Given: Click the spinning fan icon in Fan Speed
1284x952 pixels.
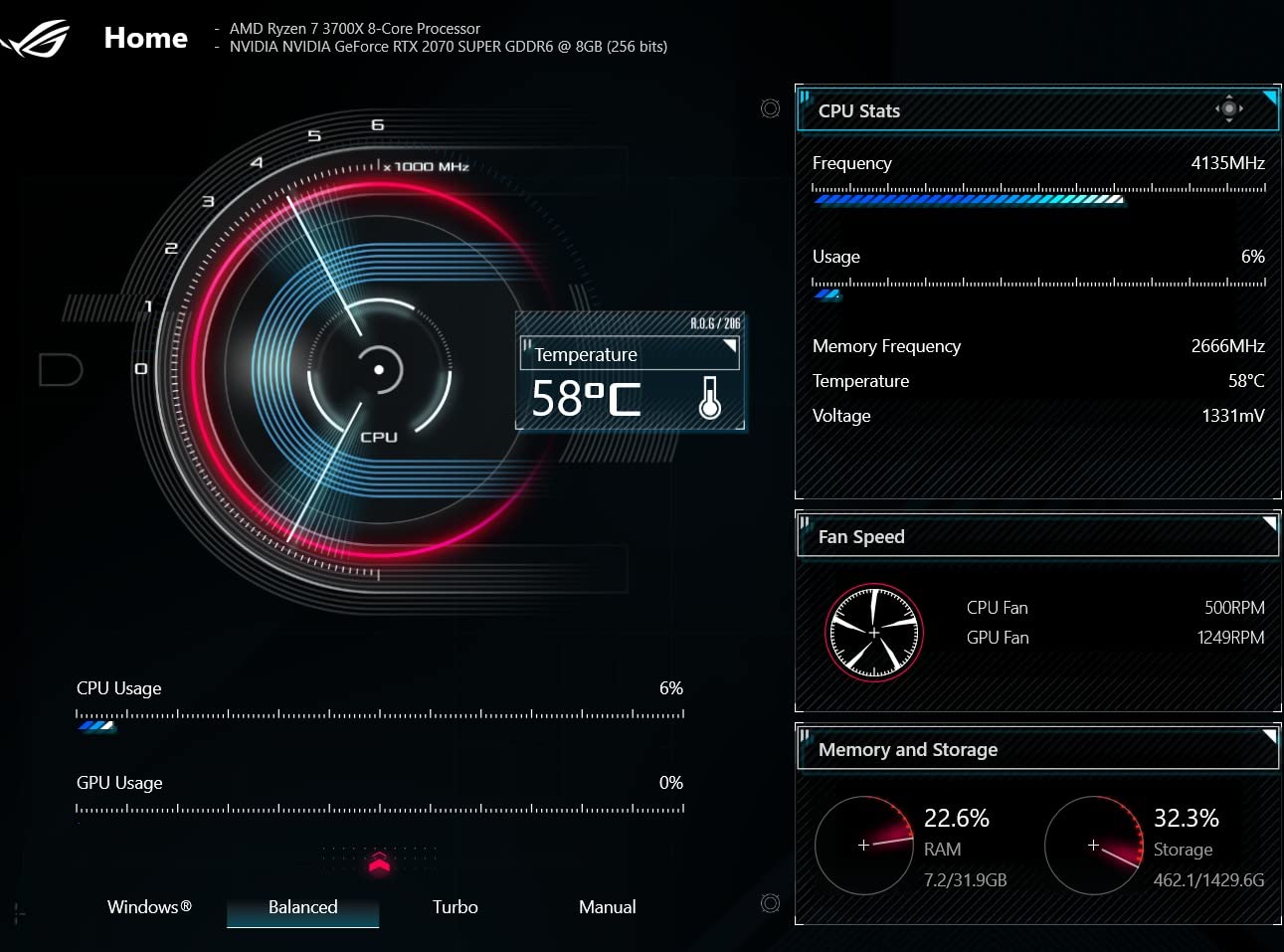Looking at the screenshot, I should pyautogui.click(x=874, y=633).
